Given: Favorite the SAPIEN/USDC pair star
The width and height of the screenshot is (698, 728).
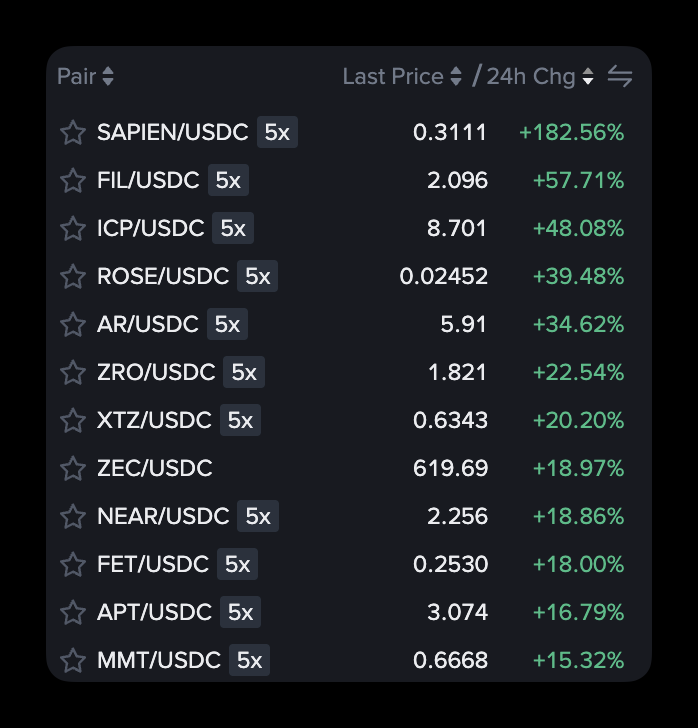Looking at the screenshot, I should [x=73, y=133].
